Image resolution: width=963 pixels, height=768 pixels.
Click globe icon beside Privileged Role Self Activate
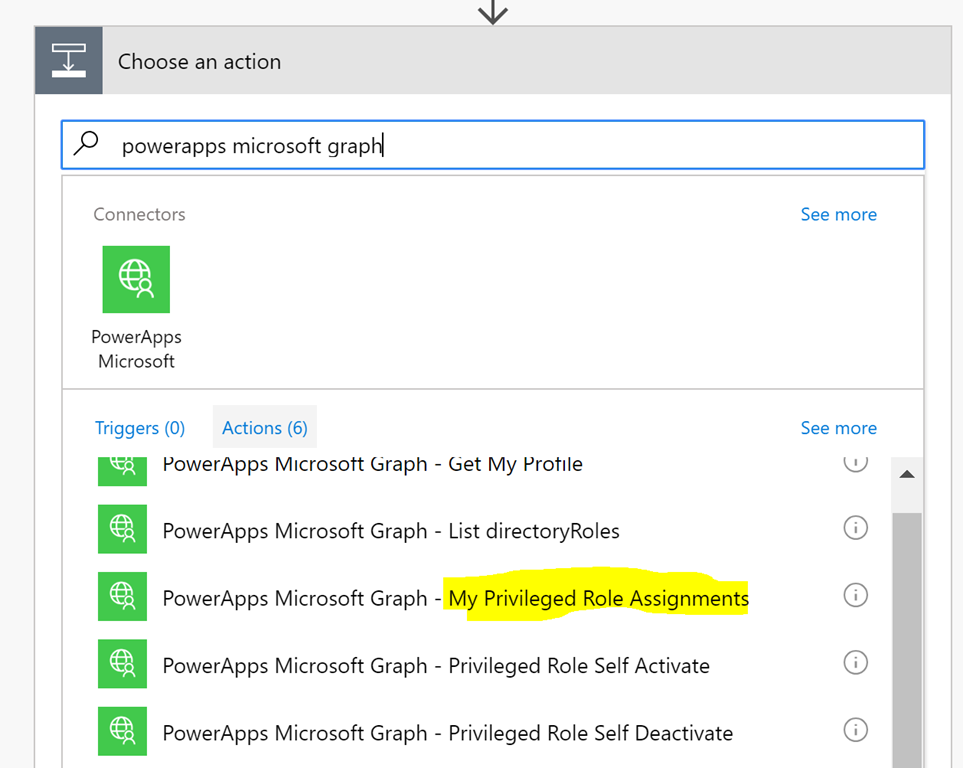point(122,664)
